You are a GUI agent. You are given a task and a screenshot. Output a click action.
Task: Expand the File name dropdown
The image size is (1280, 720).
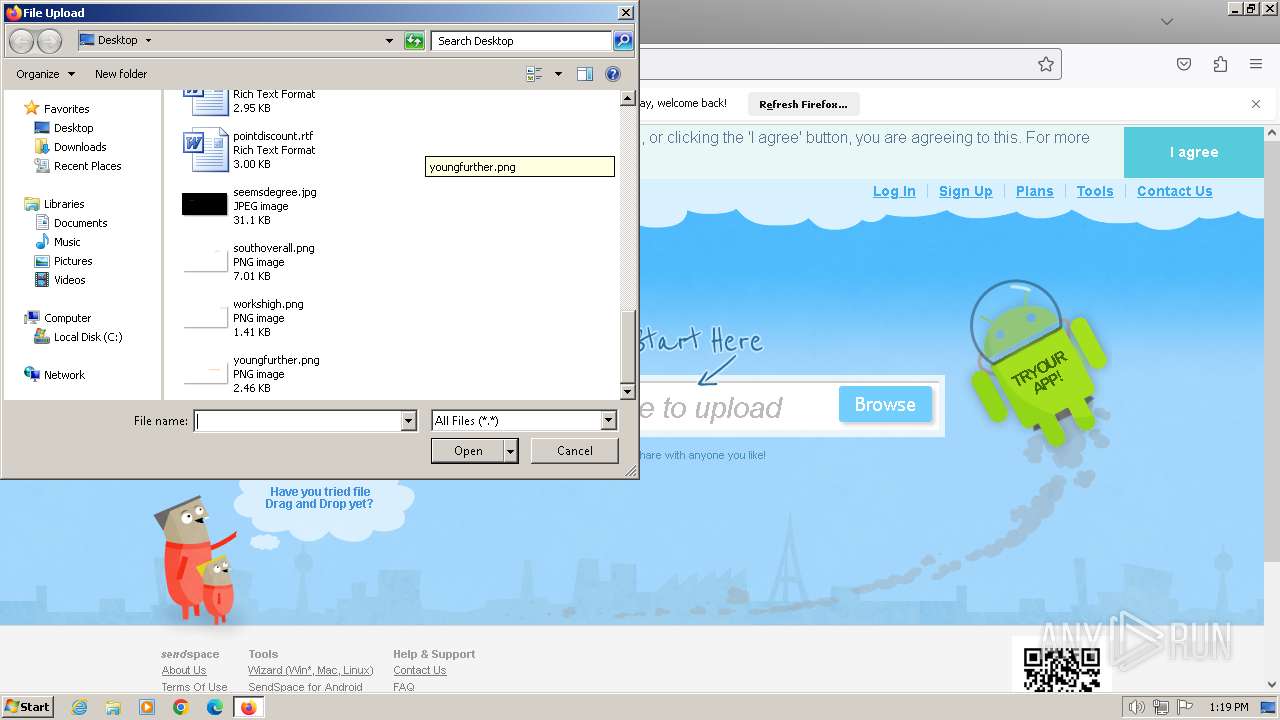click(x=408, y=421)
